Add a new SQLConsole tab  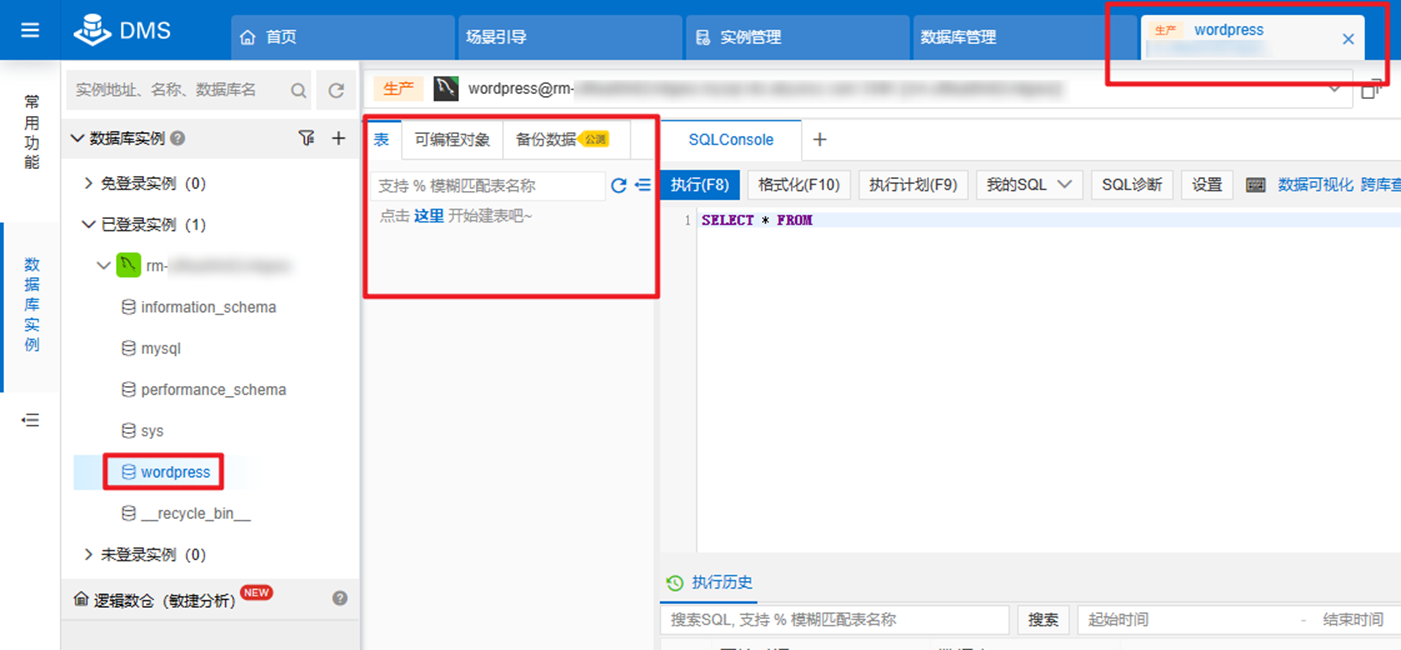click(820, 140)
